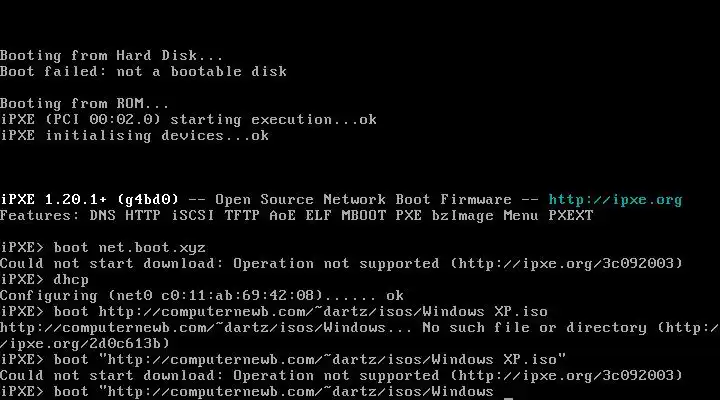720x400 pixels.
Task: Click the net0 MAC address c0:11:ab:69:42:08
Action: click(x=237, y=295)
